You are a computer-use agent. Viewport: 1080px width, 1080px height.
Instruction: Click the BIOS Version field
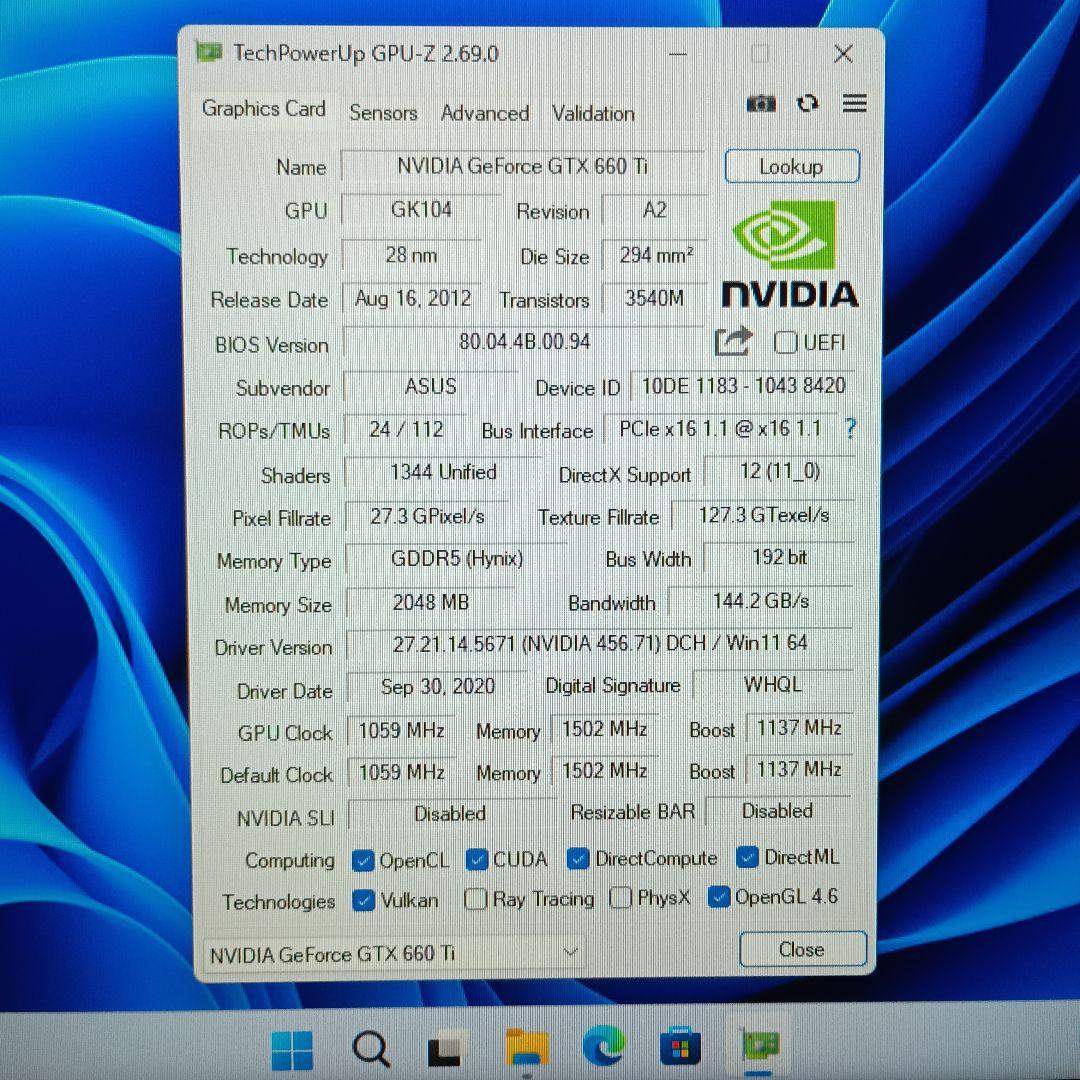coord(524,342)
